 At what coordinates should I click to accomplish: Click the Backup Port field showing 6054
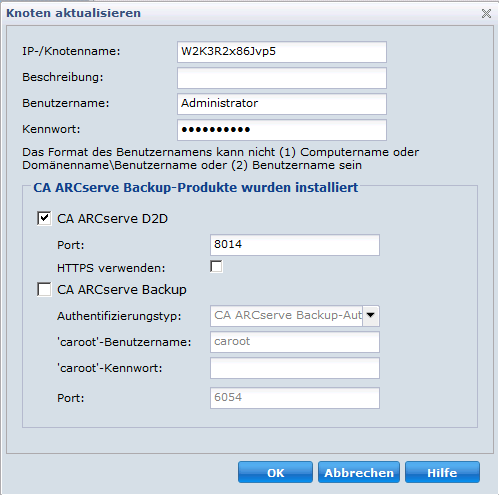tap(295, 398)
